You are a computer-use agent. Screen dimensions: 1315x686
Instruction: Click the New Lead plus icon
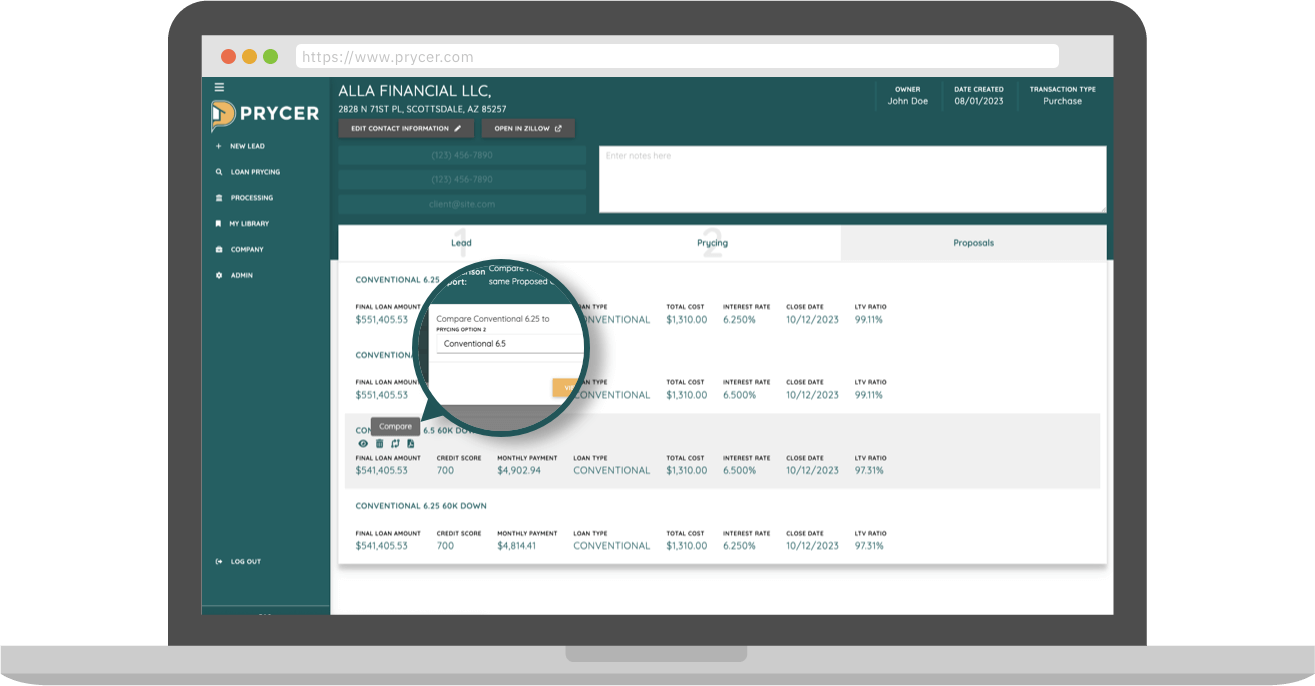[219, 146]
